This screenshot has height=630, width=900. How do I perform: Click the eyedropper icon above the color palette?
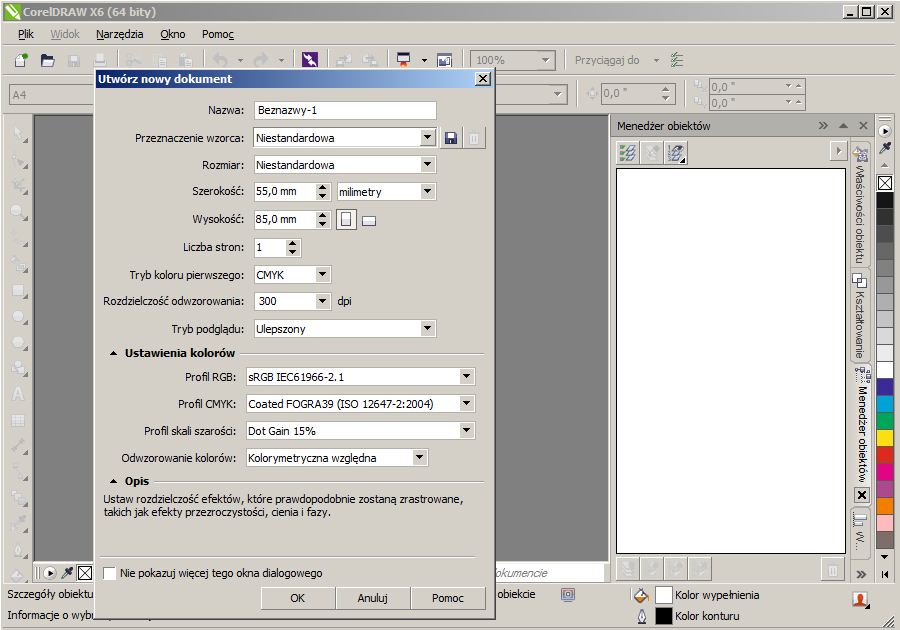[885, 148]
